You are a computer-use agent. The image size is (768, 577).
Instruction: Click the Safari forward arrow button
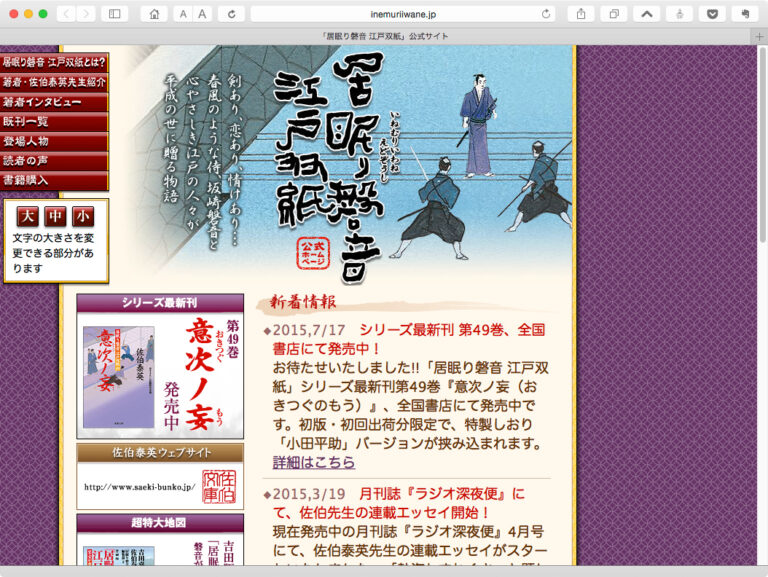click(x=86, y=14)
